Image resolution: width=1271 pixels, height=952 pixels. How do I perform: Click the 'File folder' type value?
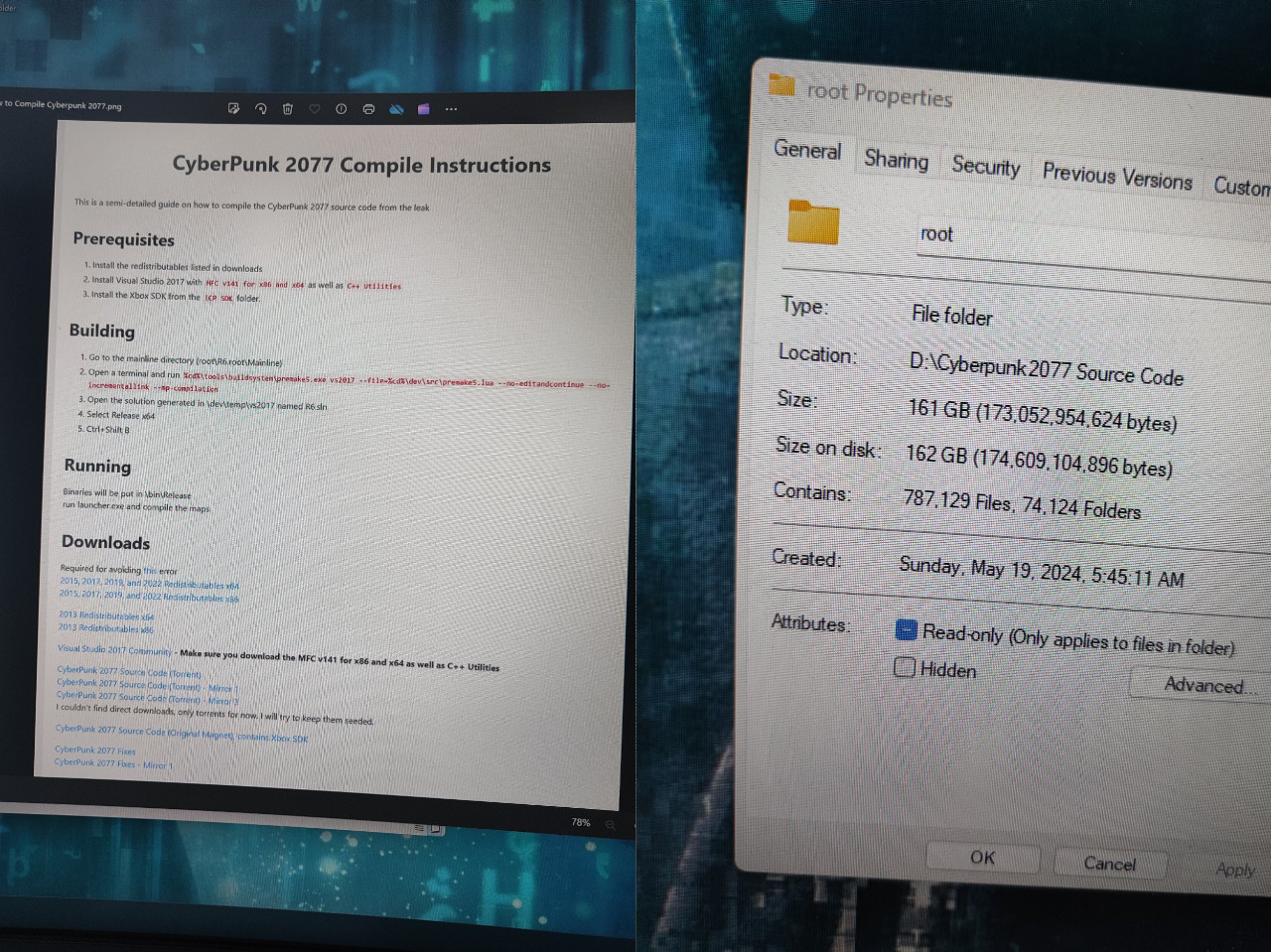(951, 315)
